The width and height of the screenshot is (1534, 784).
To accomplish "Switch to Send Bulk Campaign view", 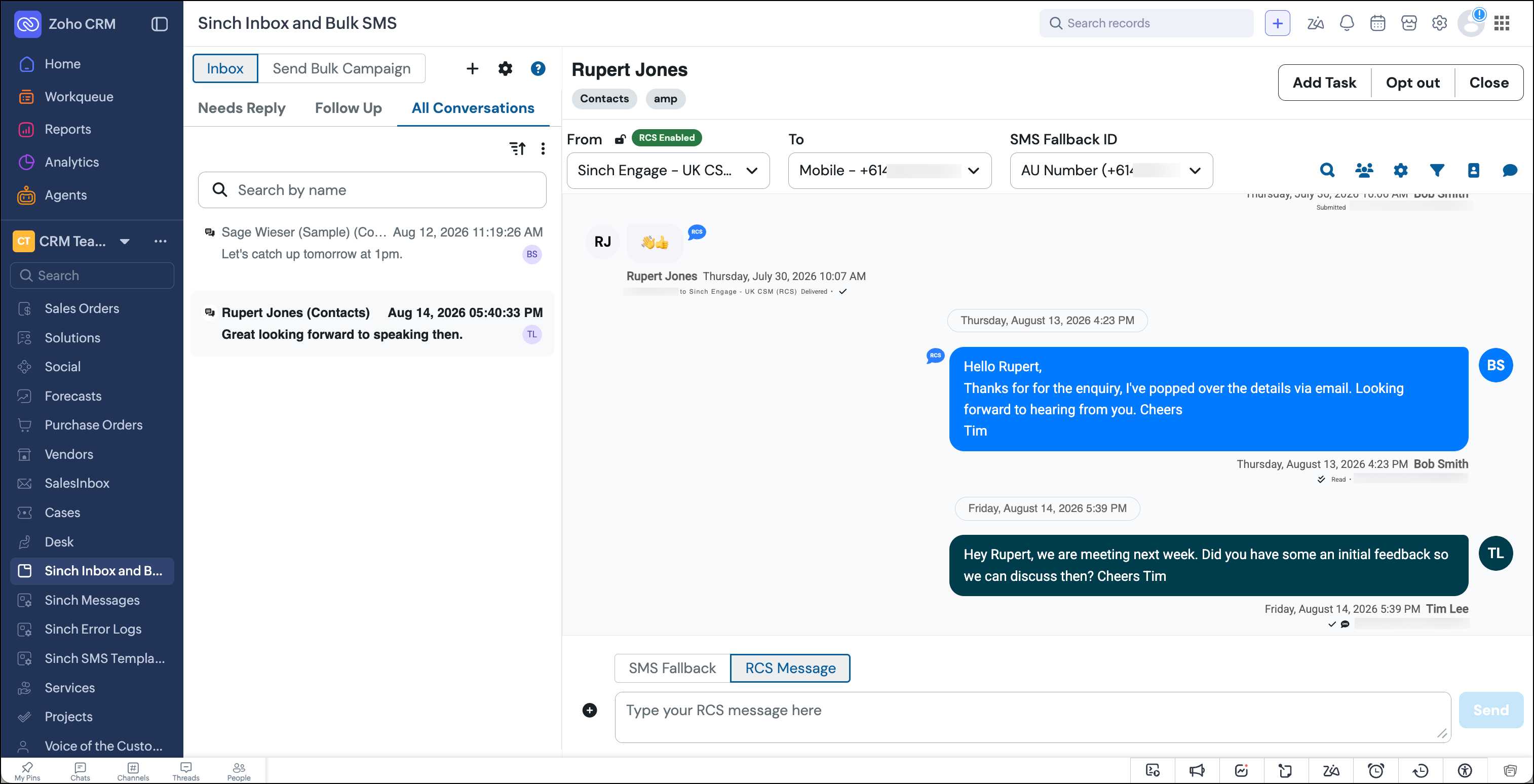I will (342, 68).
